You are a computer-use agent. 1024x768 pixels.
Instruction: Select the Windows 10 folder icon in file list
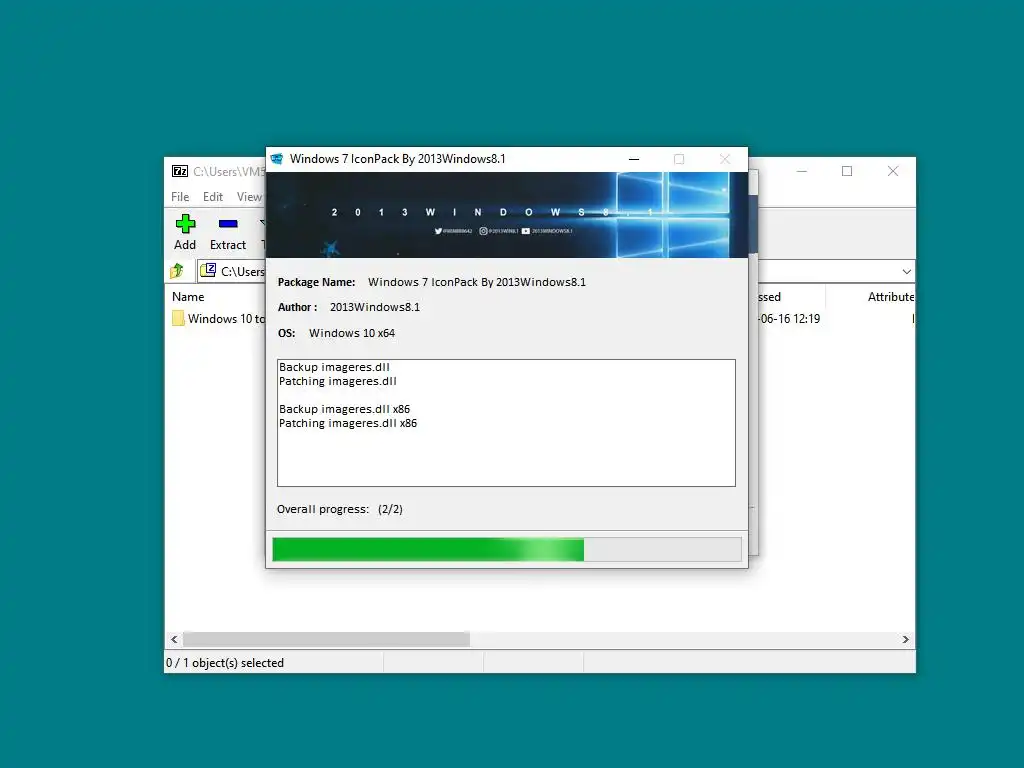(178, 318)
